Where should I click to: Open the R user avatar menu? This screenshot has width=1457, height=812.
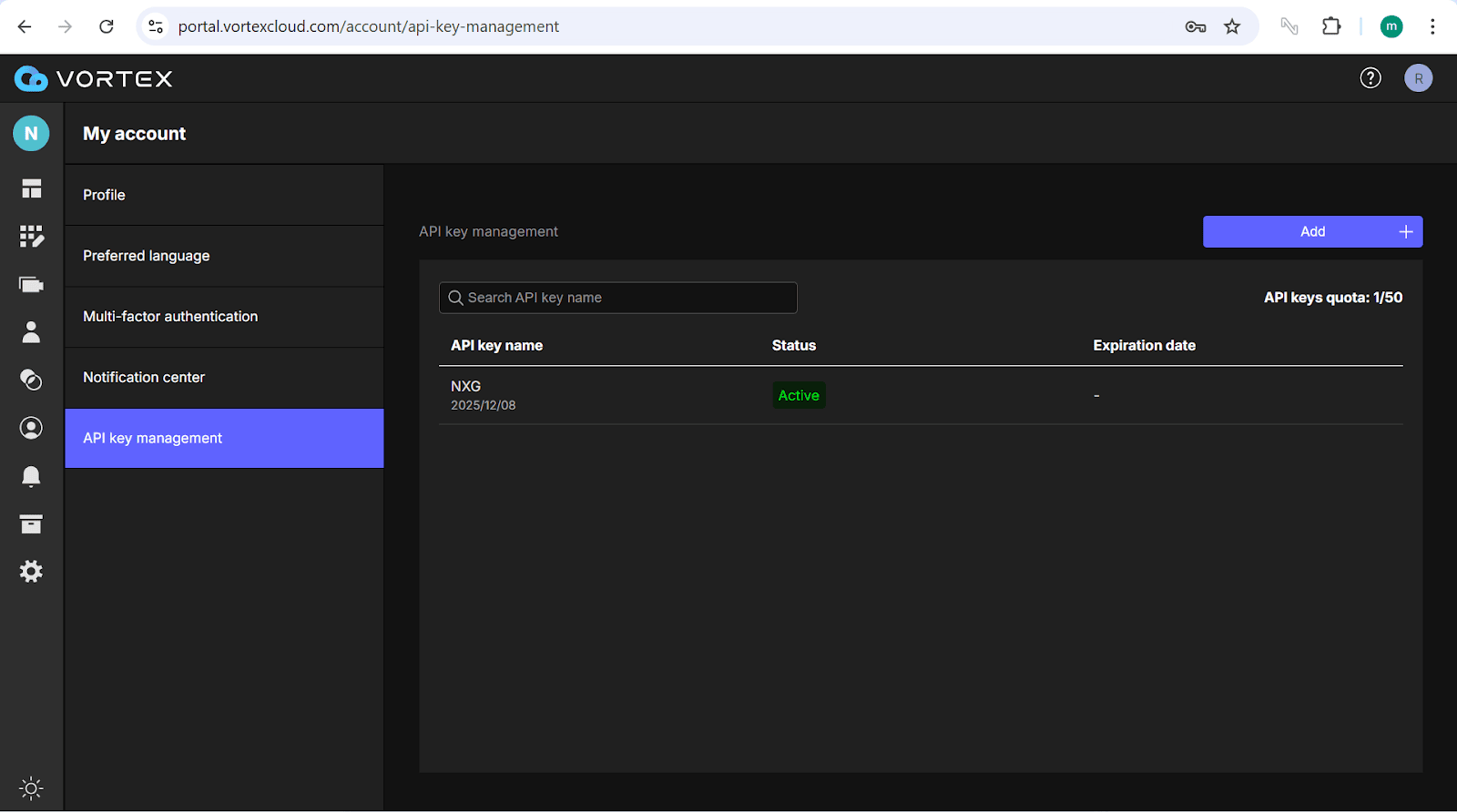pyautogui.click(x=1418, y=78)
